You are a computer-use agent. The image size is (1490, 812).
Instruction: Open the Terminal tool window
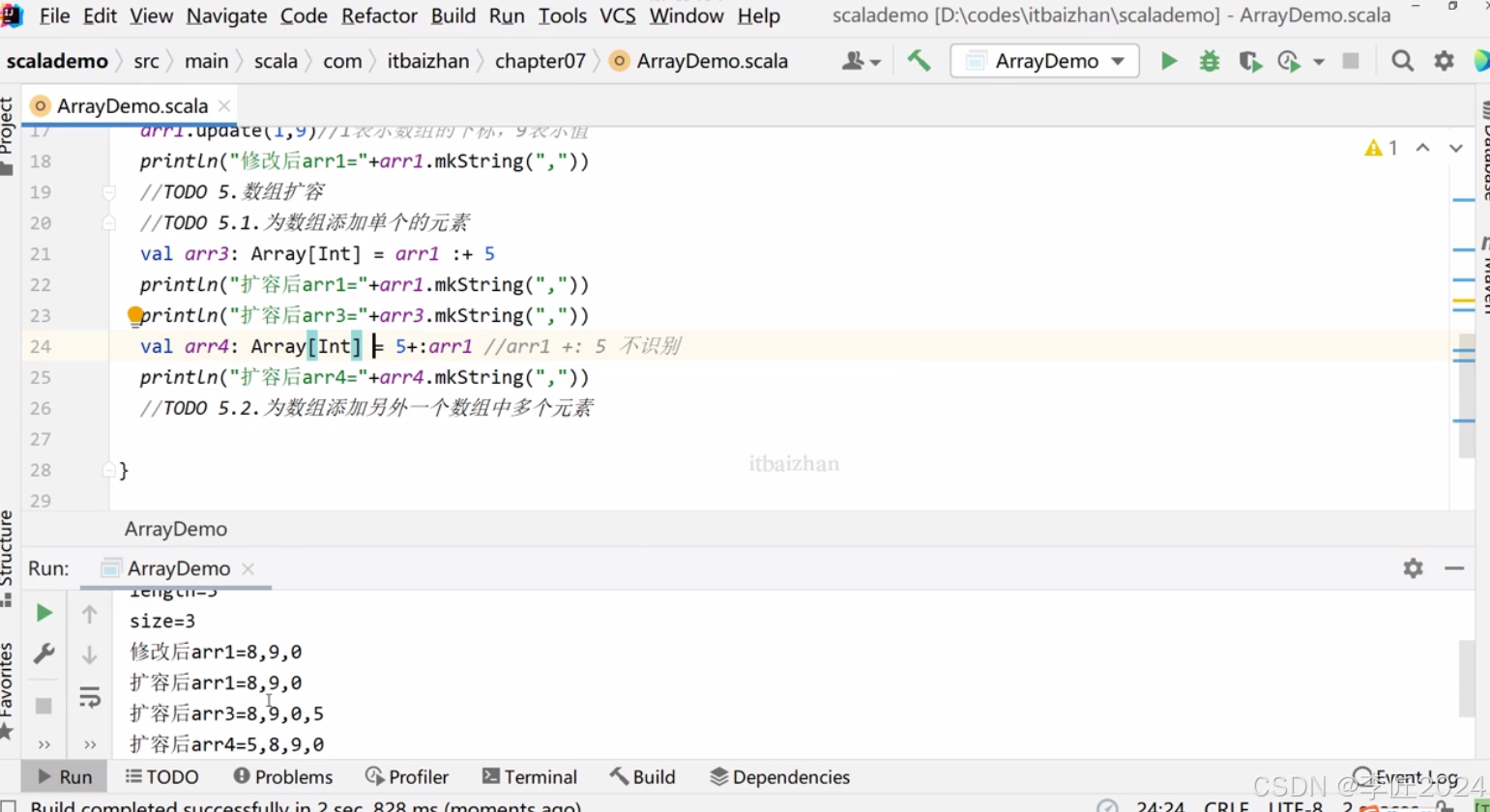(x=529, y=777)
